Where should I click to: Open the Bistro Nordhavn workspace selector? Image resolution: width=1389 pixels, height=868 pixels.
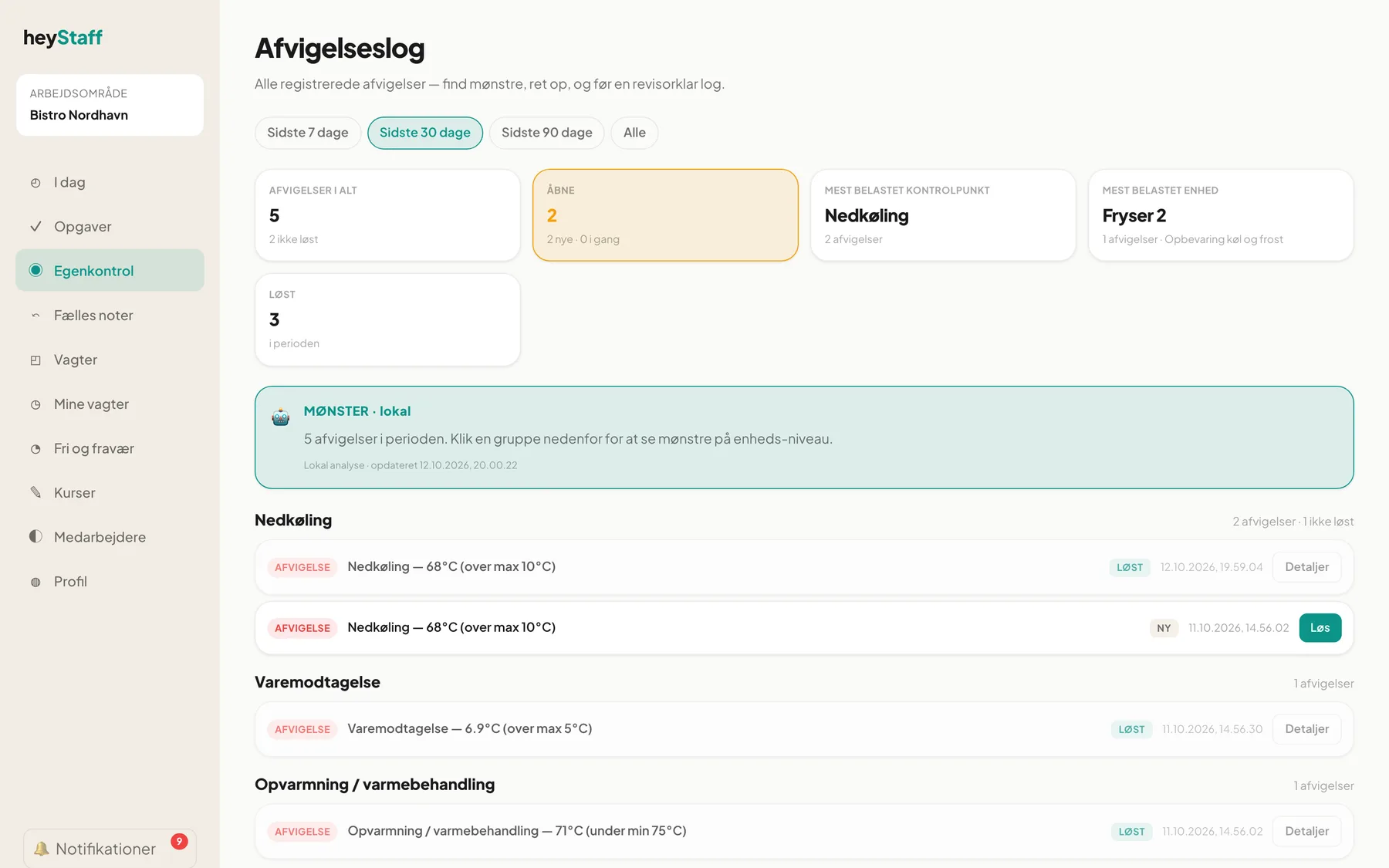point(110,105)
